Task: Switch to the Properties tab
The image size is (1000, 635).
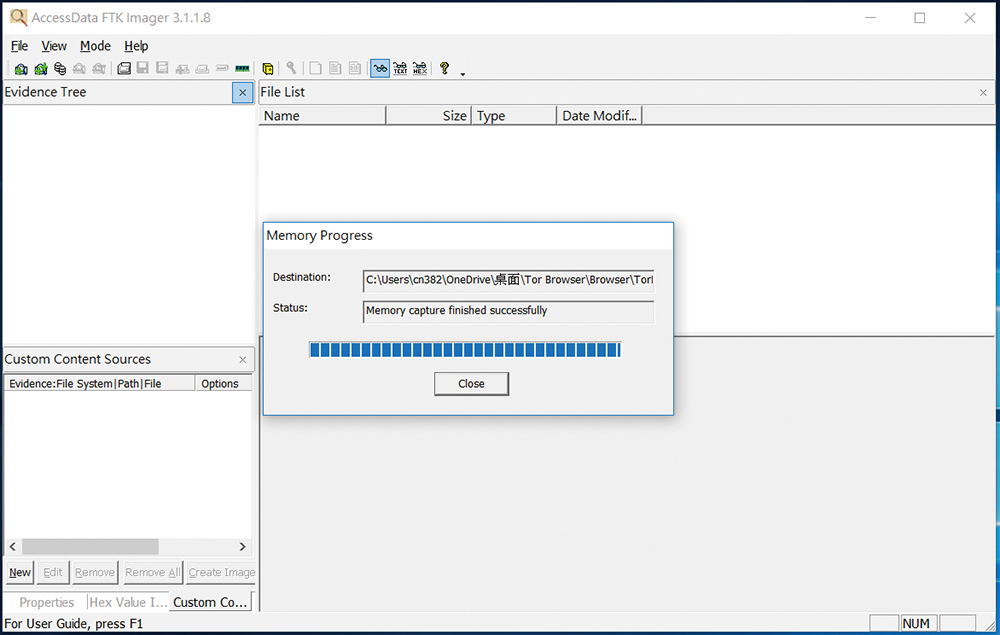Action: tap(47, 602)
